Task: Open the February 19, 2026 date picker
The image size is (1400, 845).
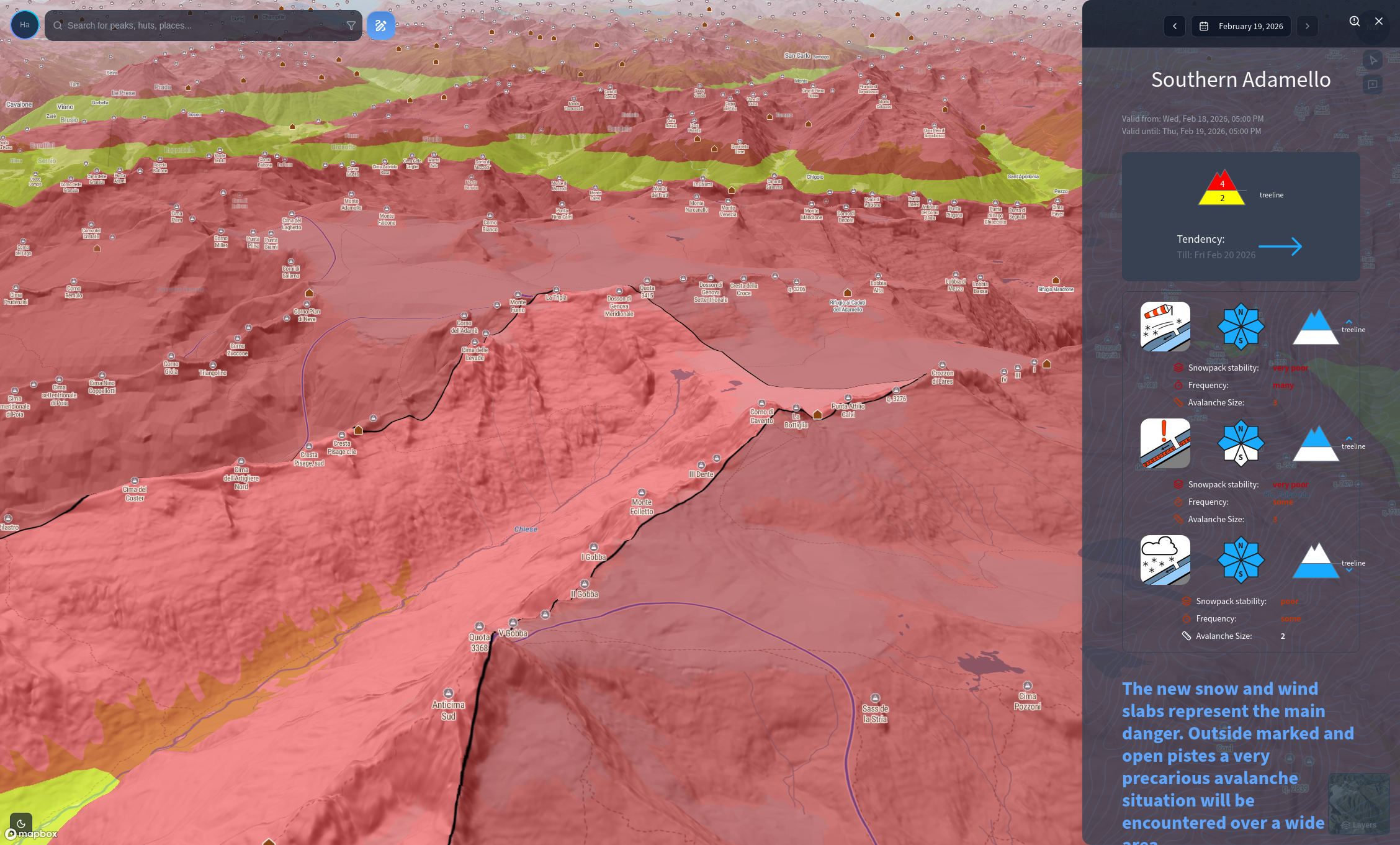Action: pyautogui.click(x=1241, y=26)
